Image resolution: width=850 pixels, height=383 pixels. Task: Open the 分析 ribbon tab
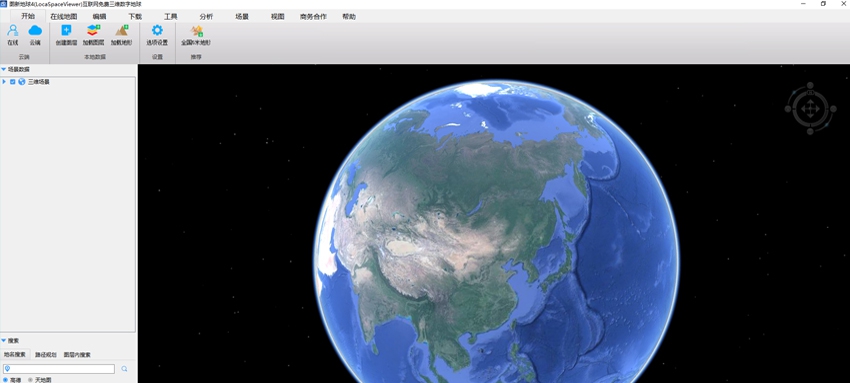(206, 16)
